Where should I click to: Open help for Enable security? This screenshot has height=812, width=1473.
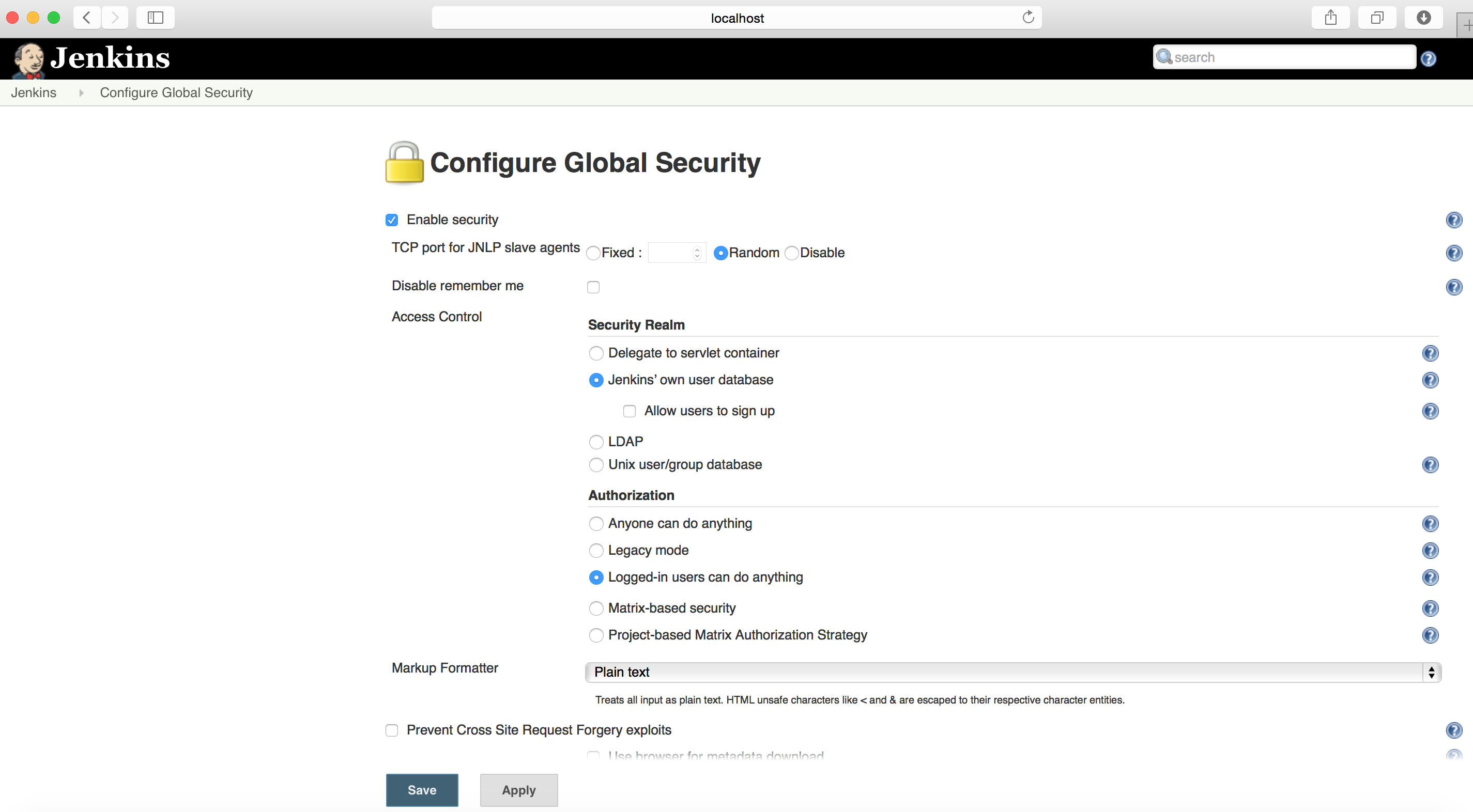tap(1453, 220)
